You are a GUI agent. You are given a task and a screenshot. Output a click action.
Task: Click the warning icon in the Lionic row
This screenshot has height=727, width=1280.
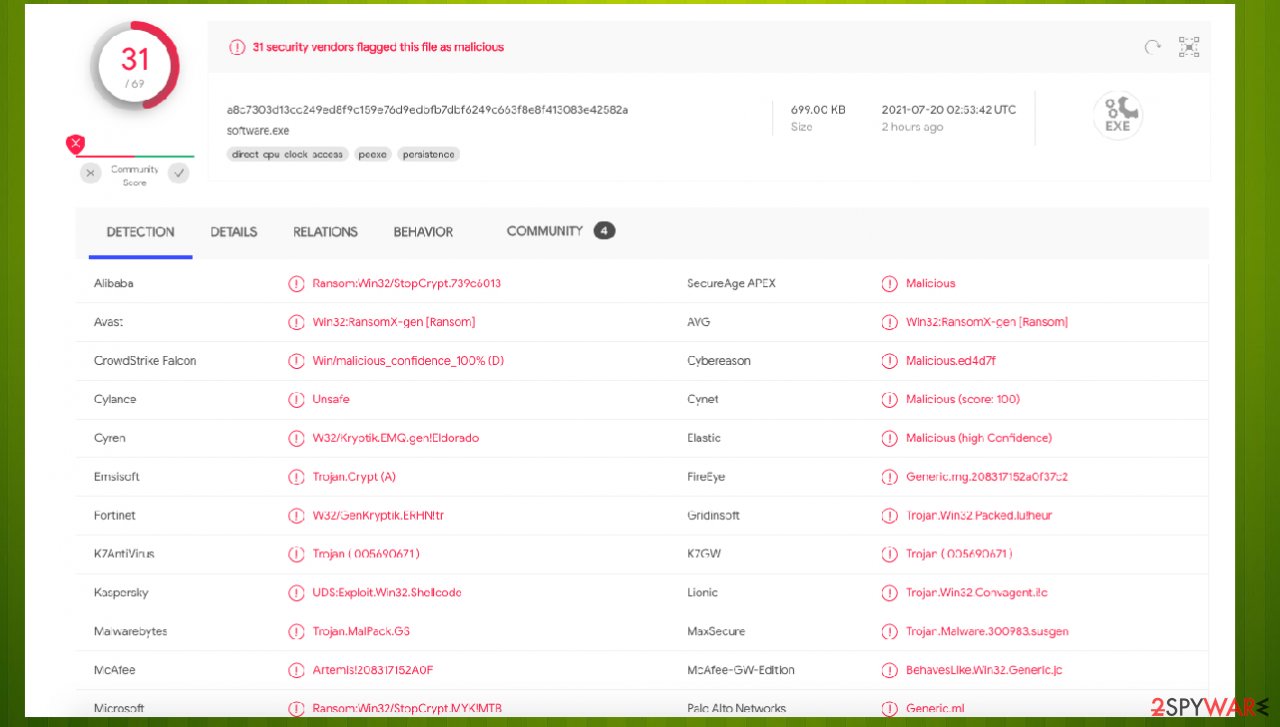[x=889, y=593]
